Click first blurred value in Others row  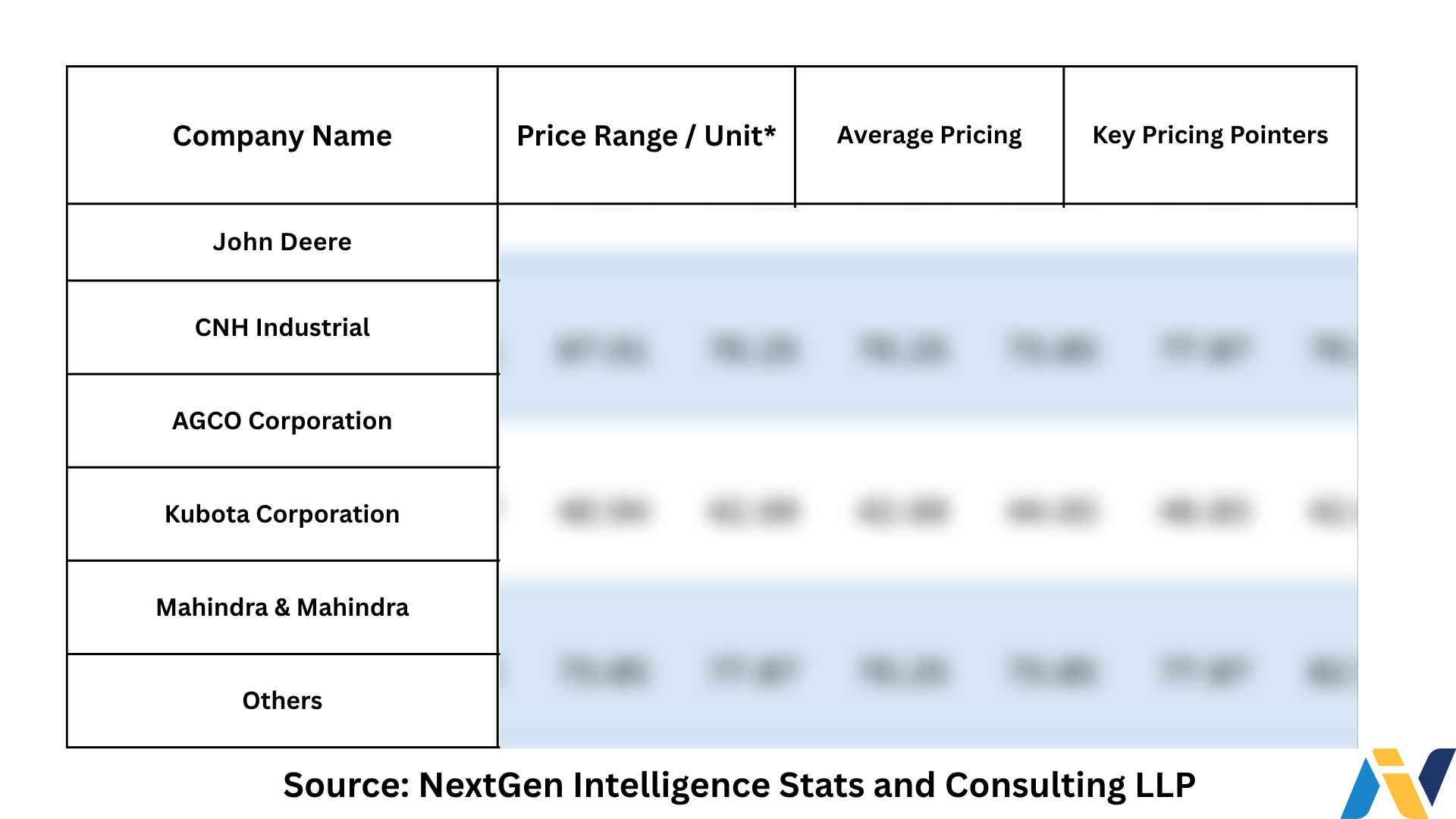[601, 672]
